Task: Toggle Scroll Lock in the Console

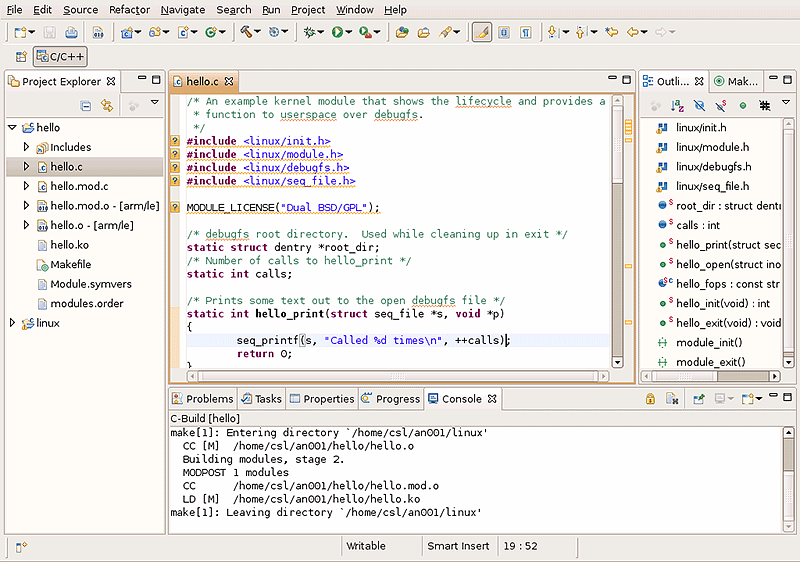Action: tap(650, 399)
